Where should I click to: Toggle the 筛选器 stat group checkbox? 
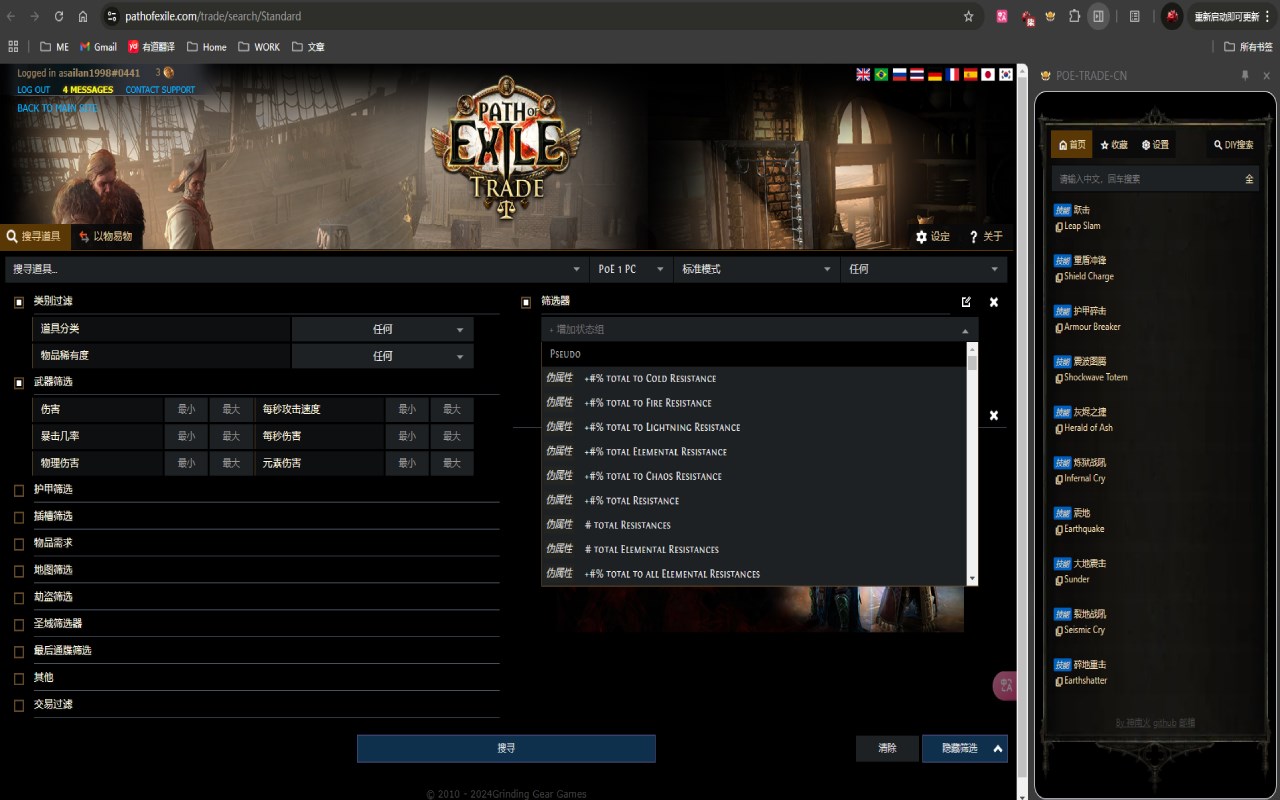pos(527,302)
